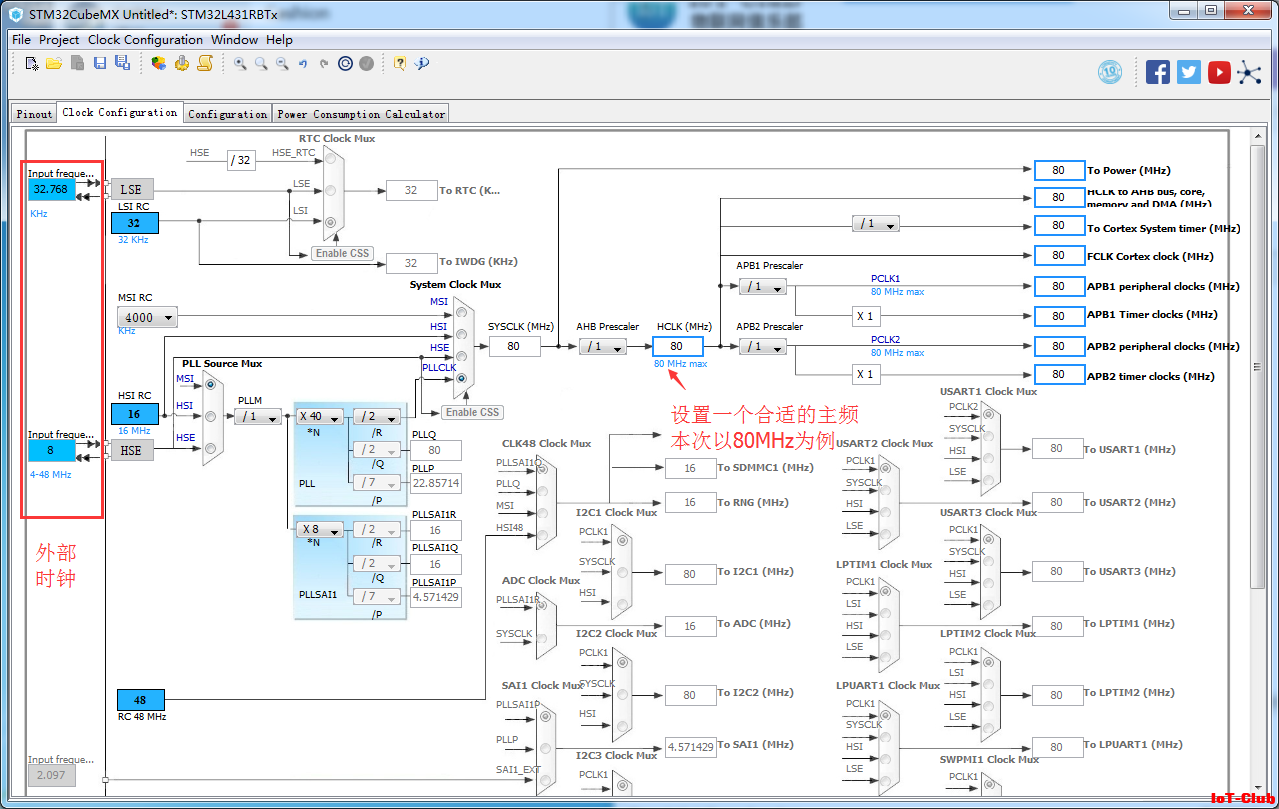Click the Import Project greyed icon
The height and width of the screenshot is (809, 1279).
coord(77,63)
